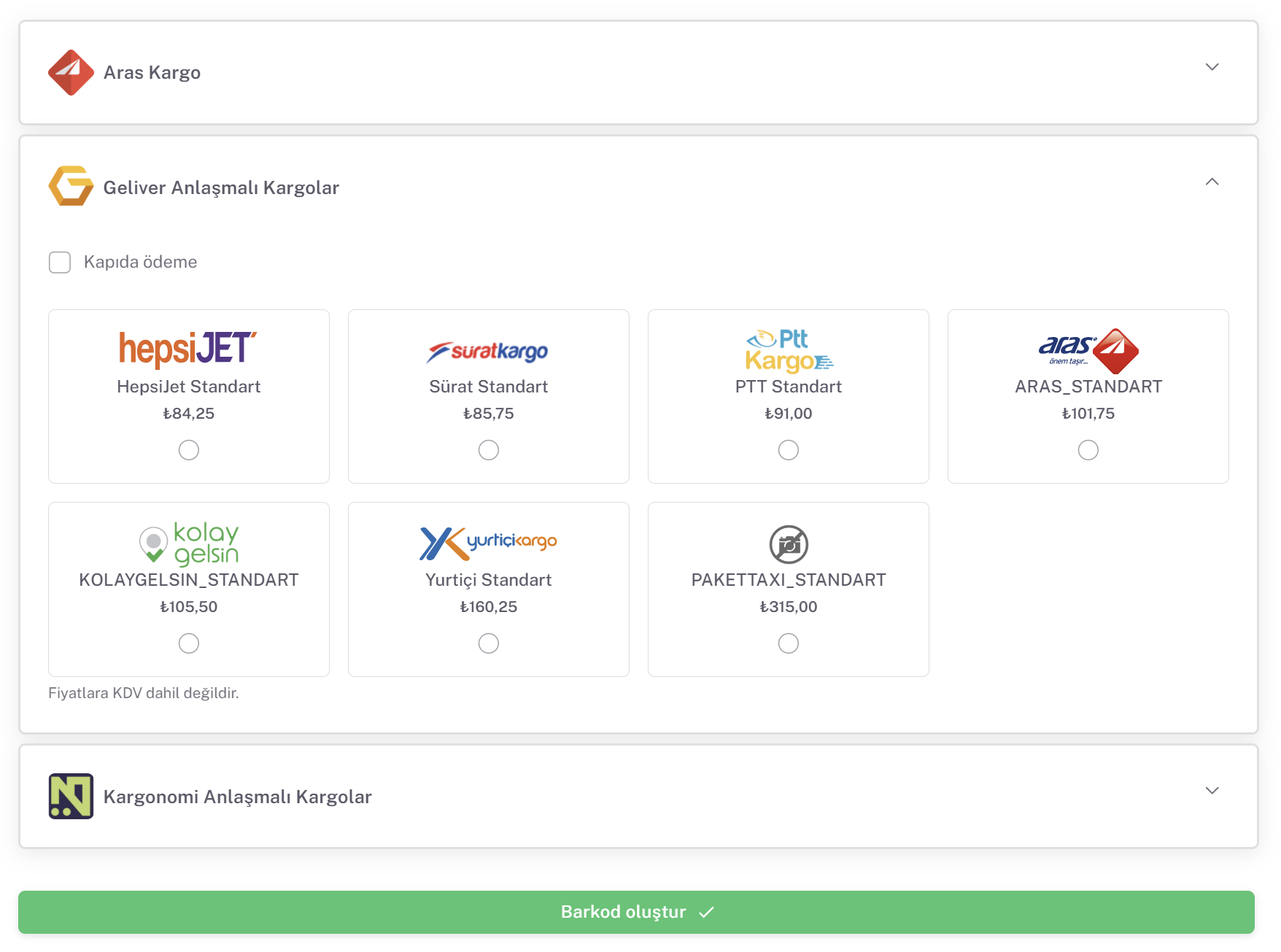The width and height of the screenshot is (1281, 952).
Task: Collapse the Geliver Anlaşmalı Kargolar chevron
Action: (x=1212, y=182)
